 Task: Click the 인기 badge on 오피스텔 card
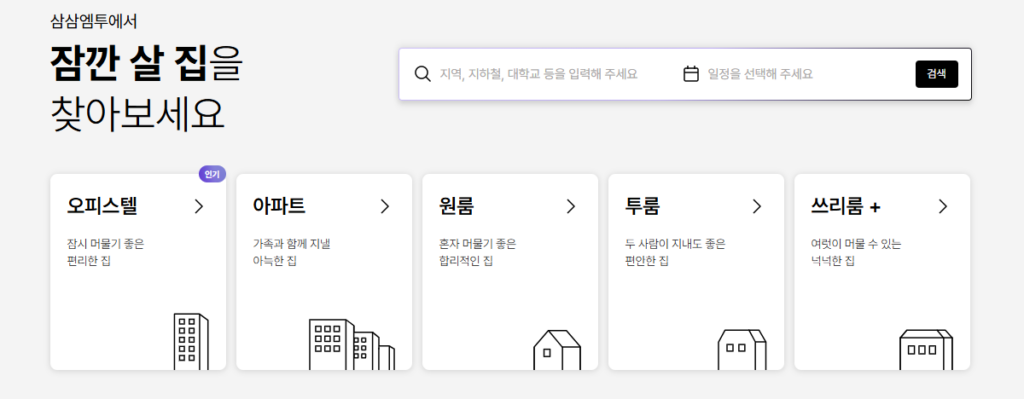(x=212, y=174)
